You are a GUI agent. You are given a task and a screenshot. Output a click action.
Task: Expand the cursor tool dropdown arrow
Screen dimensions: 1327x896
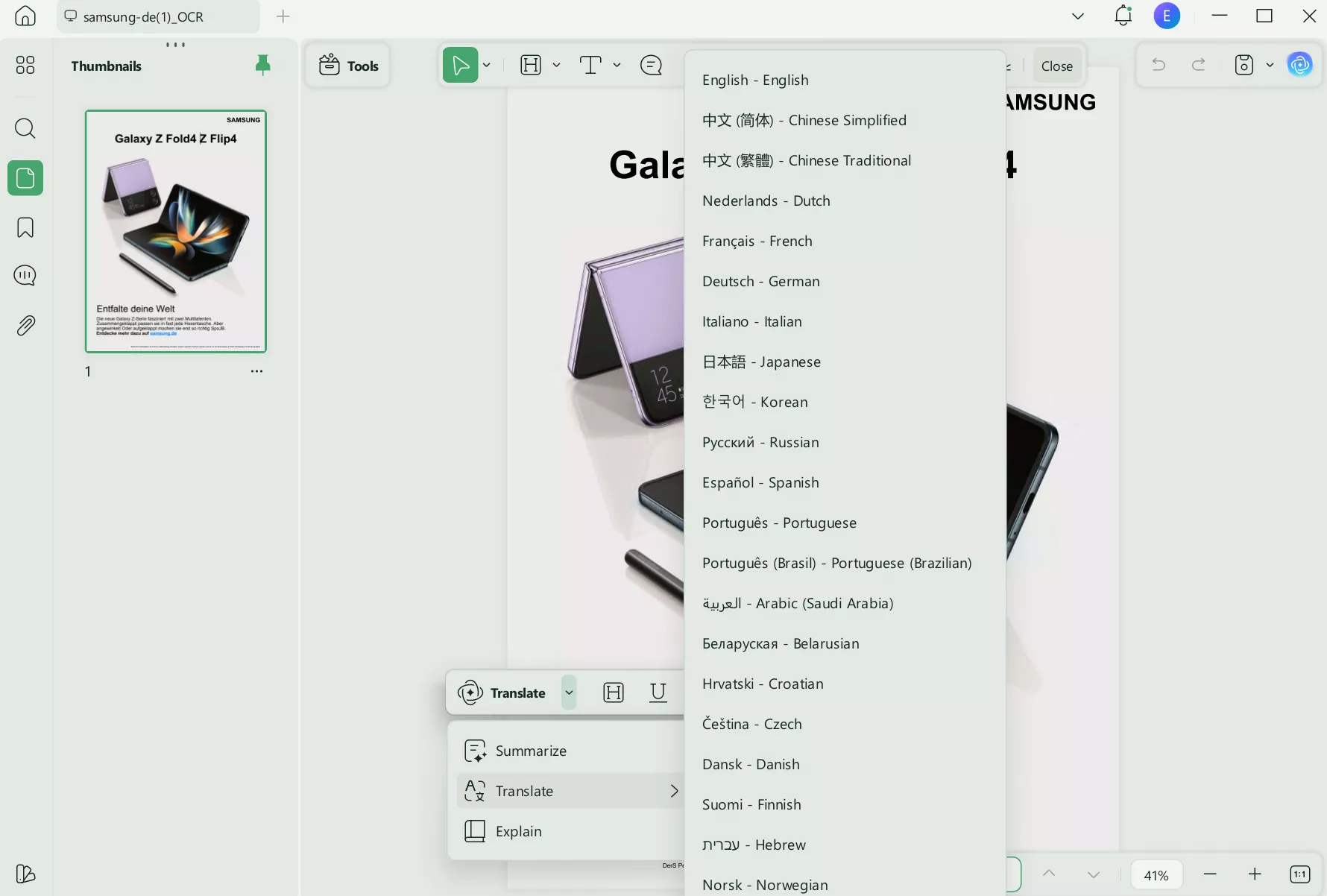(x=487, y=66)
